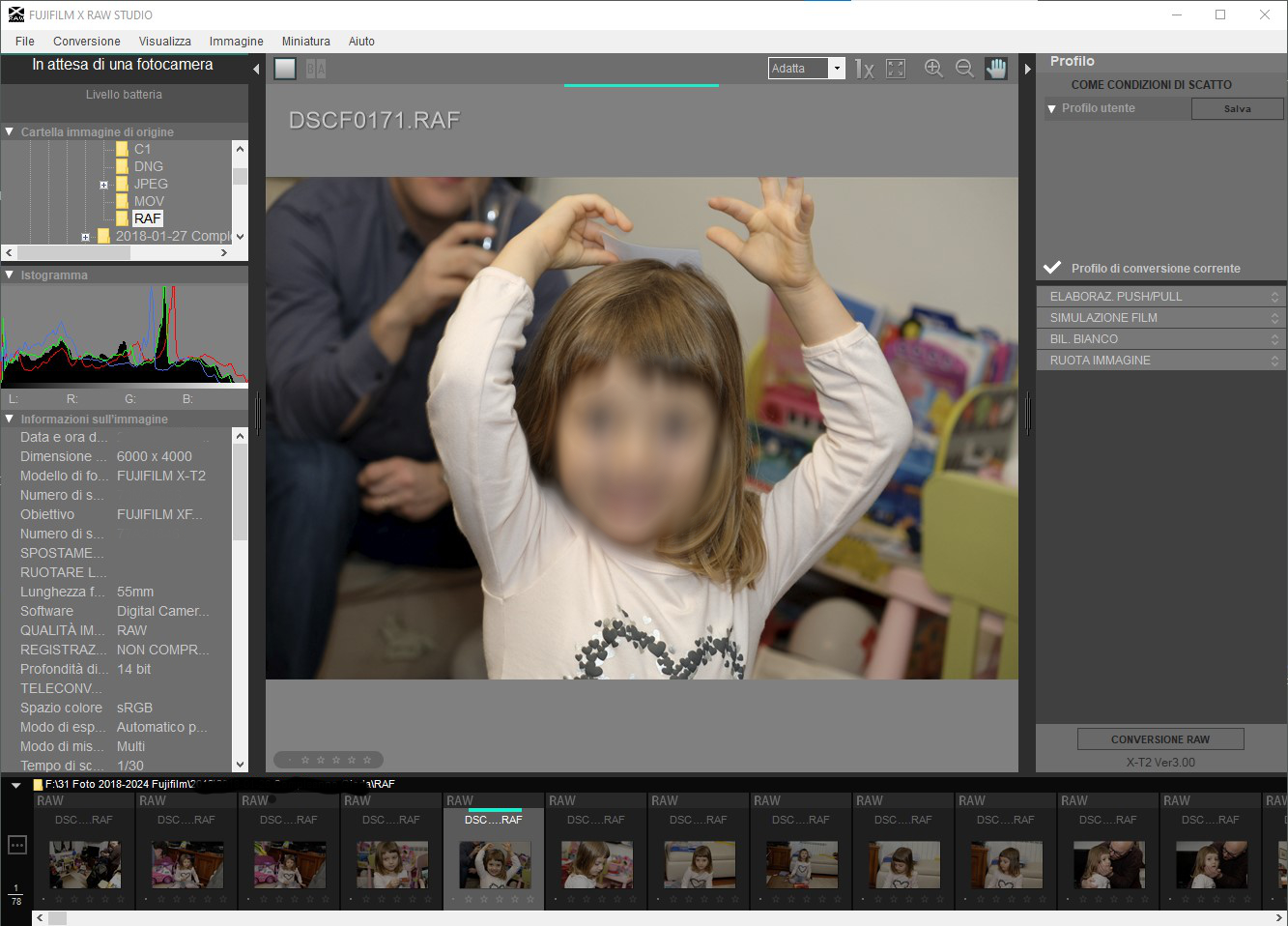Collapse the Istogramma panel
Image resolution: width=1288 pixels, height=926 pixels.
(x=9, y=275)
